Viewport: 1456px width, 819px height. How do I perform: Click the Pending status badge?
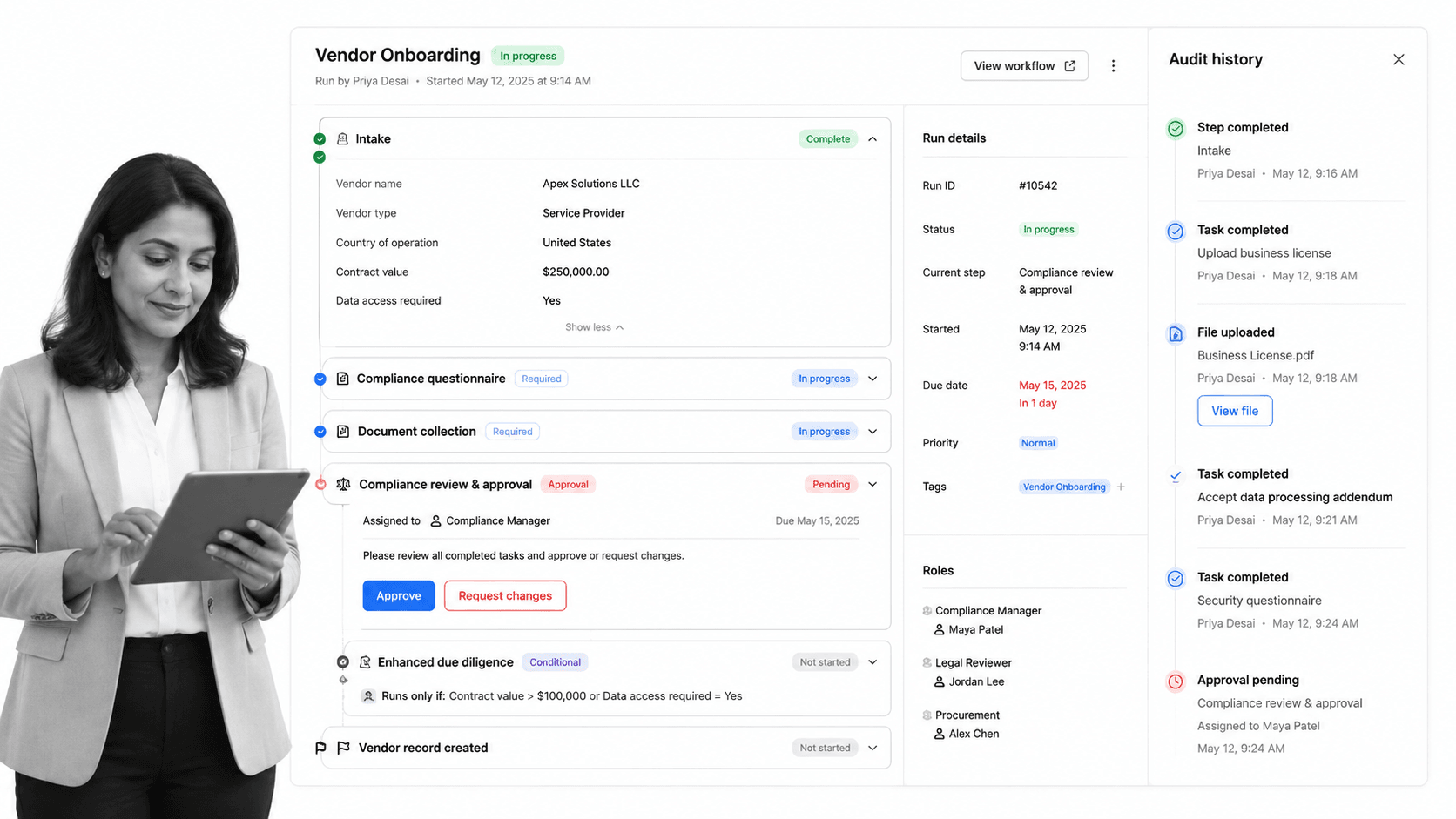pos(831,485)
